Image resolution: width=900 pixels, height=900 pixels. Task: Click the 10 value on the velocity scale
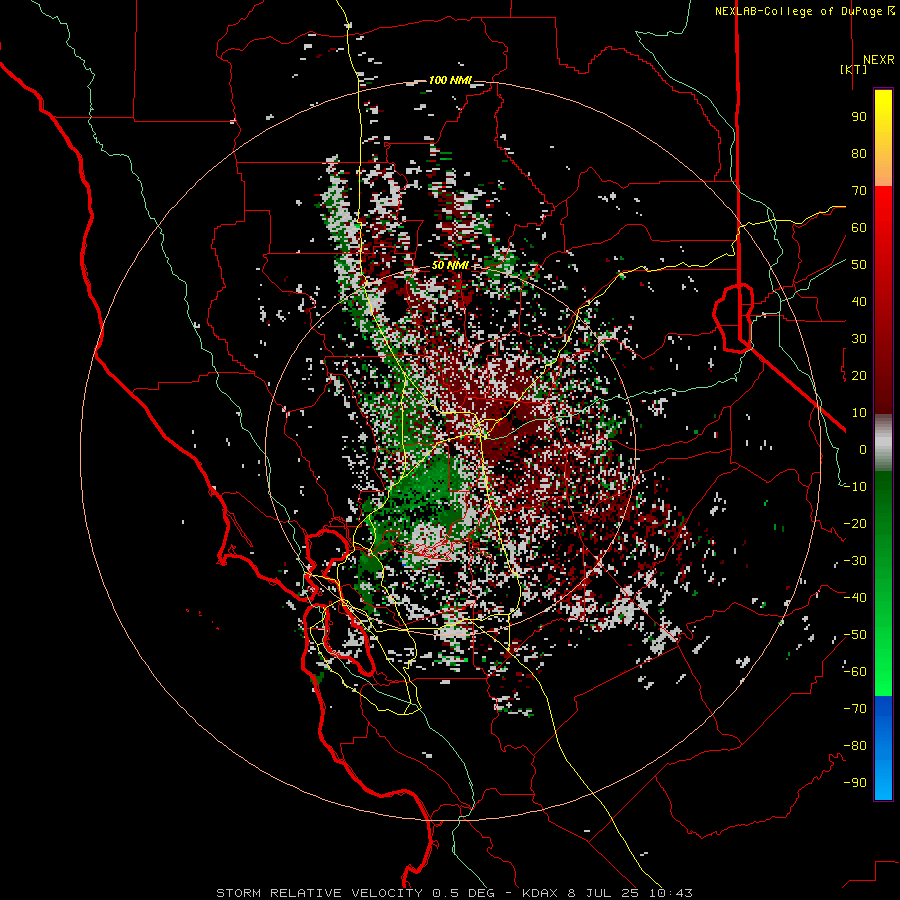859,413
